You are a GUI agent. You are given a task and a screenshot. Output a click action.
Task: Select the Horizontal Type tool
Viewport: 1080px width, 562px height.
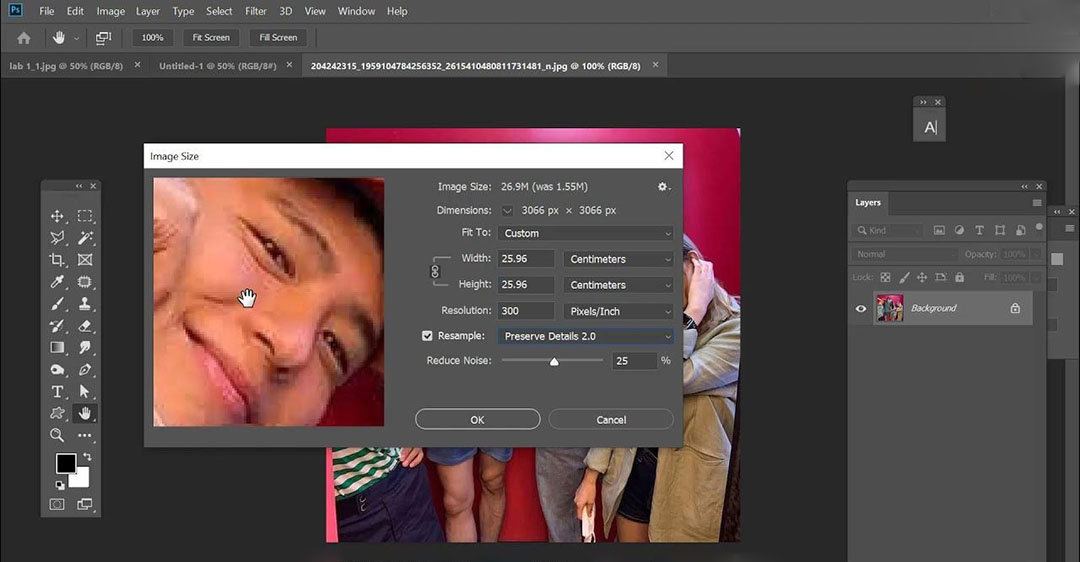click(57, 392)
